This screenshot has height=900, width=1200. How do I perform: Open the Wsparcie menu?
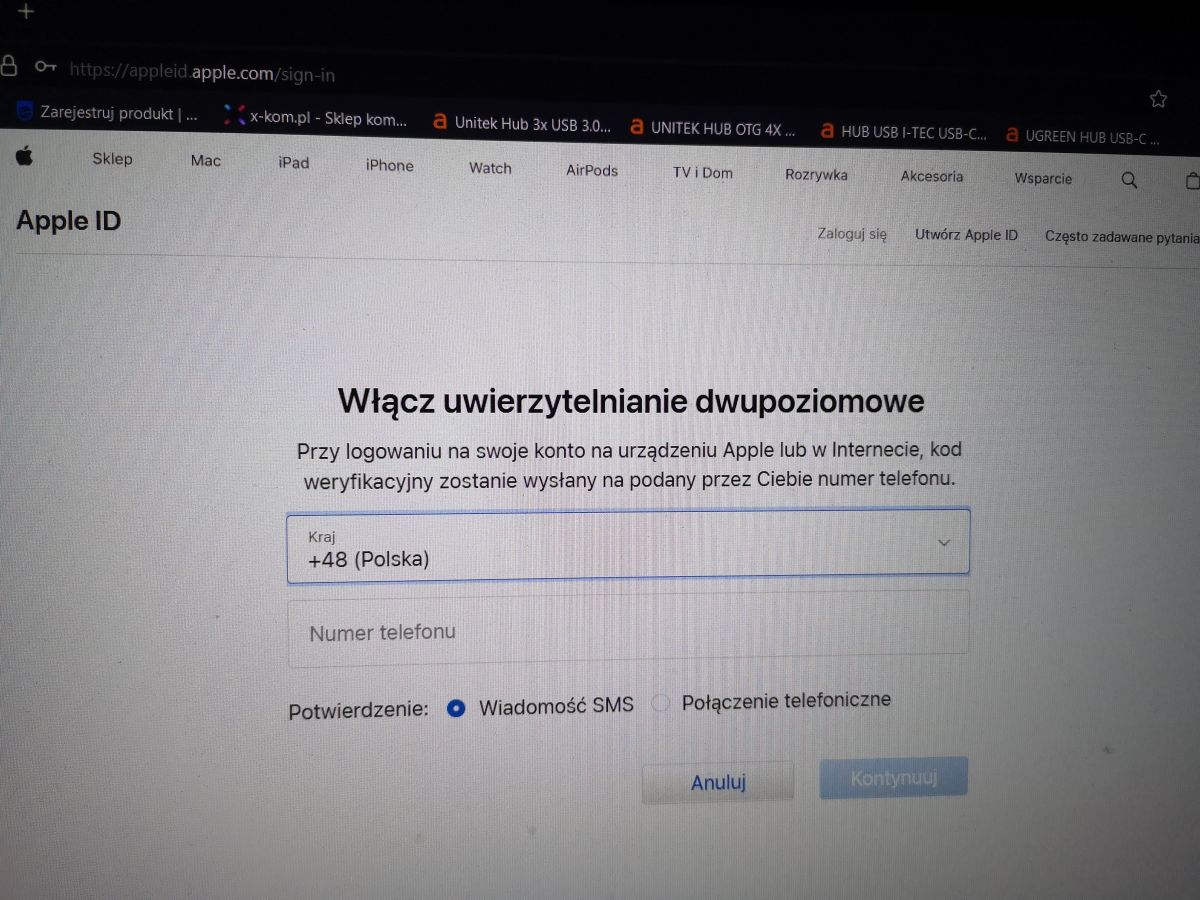[x=1043, y=178]
